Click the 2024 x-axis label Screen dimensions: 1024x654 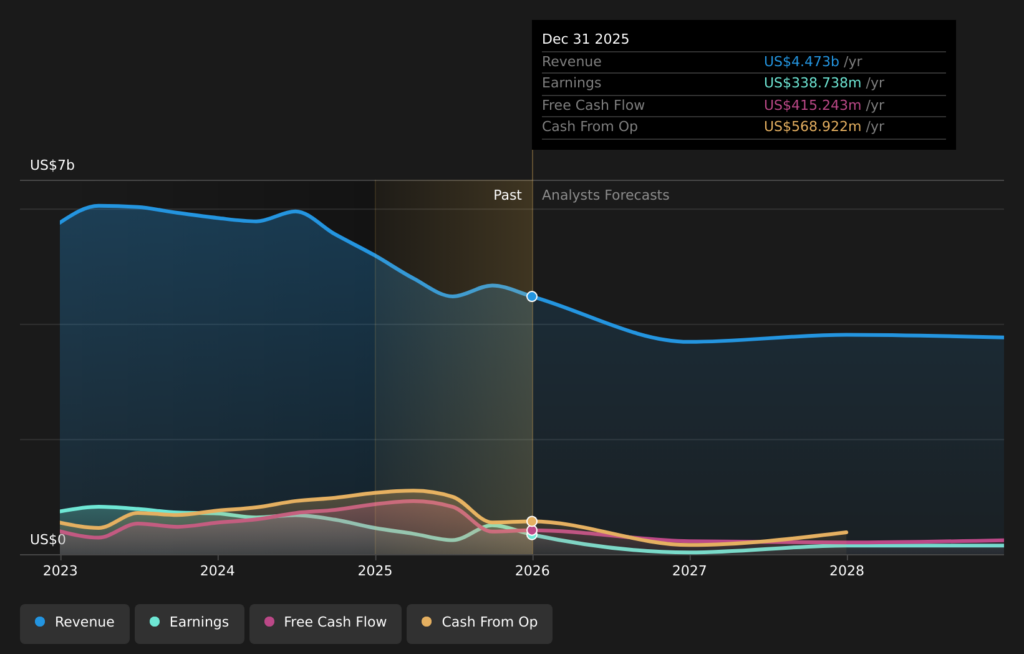[x=217, y=571]
